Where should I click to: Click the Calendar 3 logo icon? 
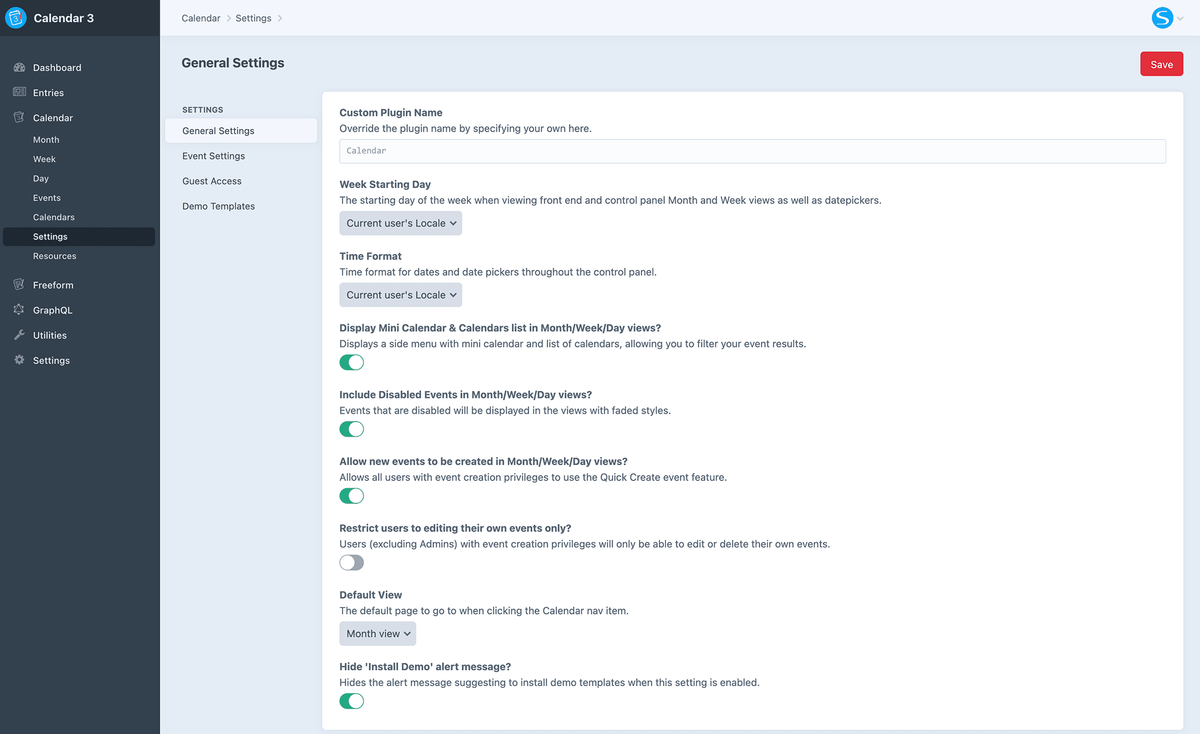point(16,18)
